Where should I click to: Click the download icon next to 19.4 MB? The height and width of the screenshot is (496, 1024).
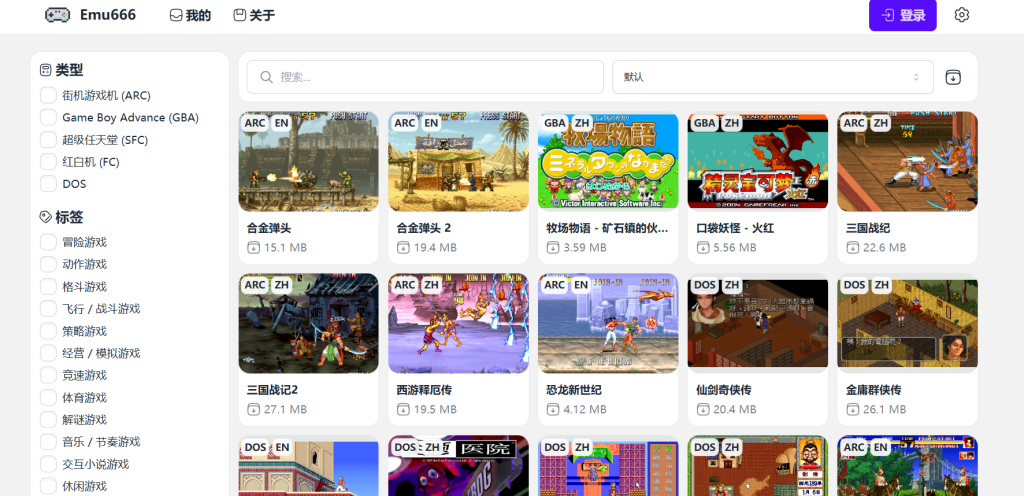click(402, 248)
